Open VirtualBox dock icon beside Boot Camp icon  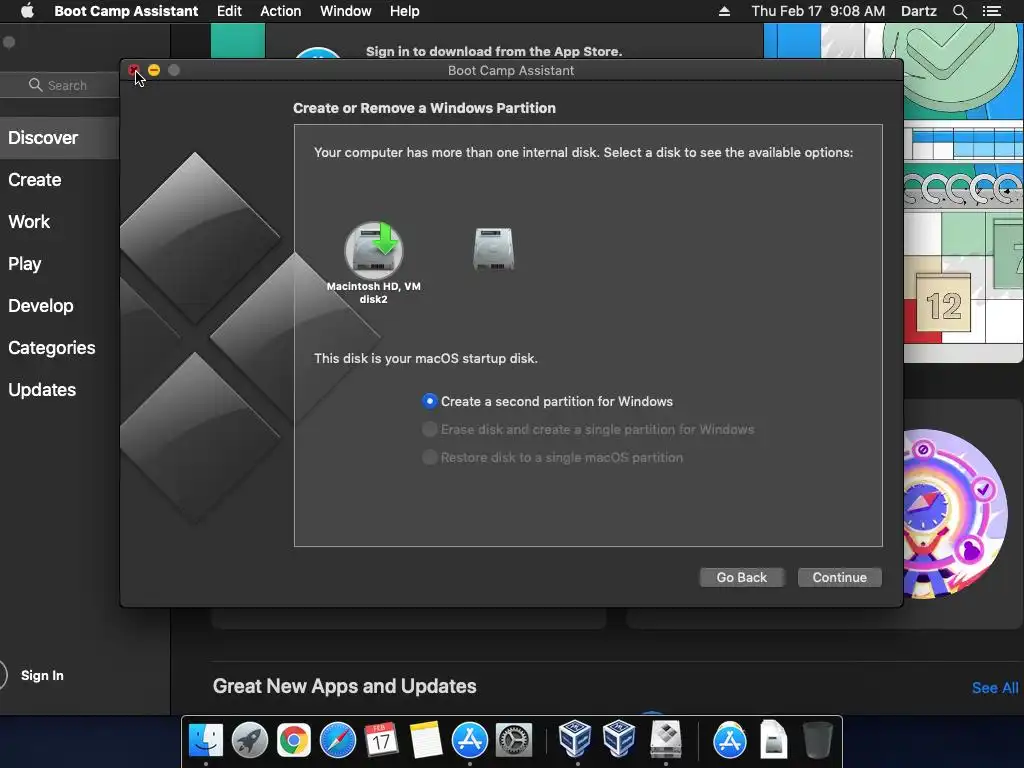point(619,738)
